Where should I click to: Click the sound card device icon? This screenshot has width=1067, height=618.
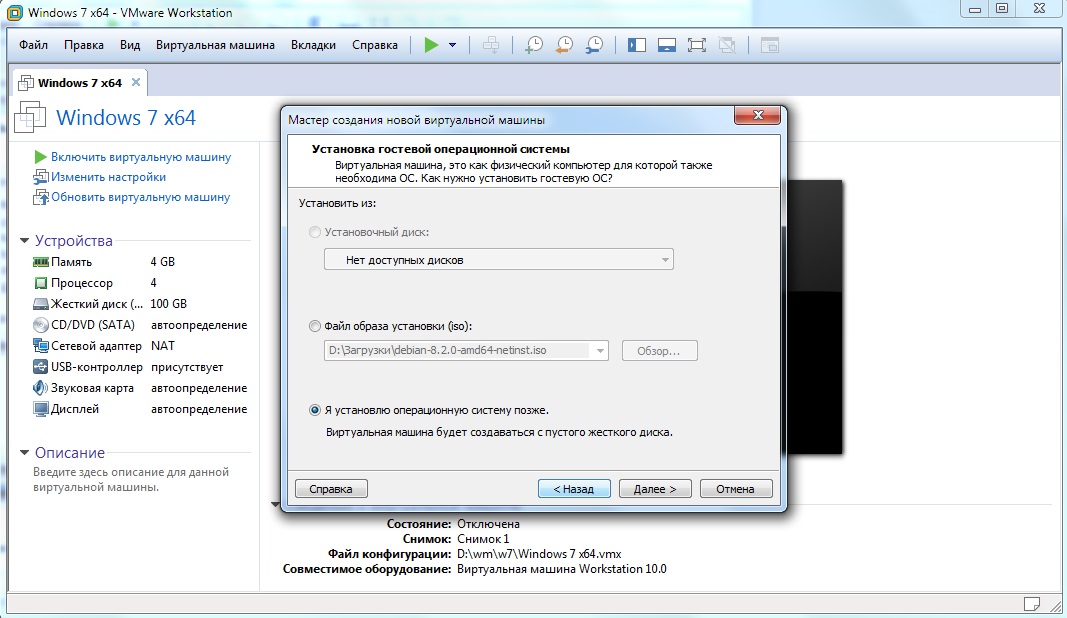(x=40, y=388)
